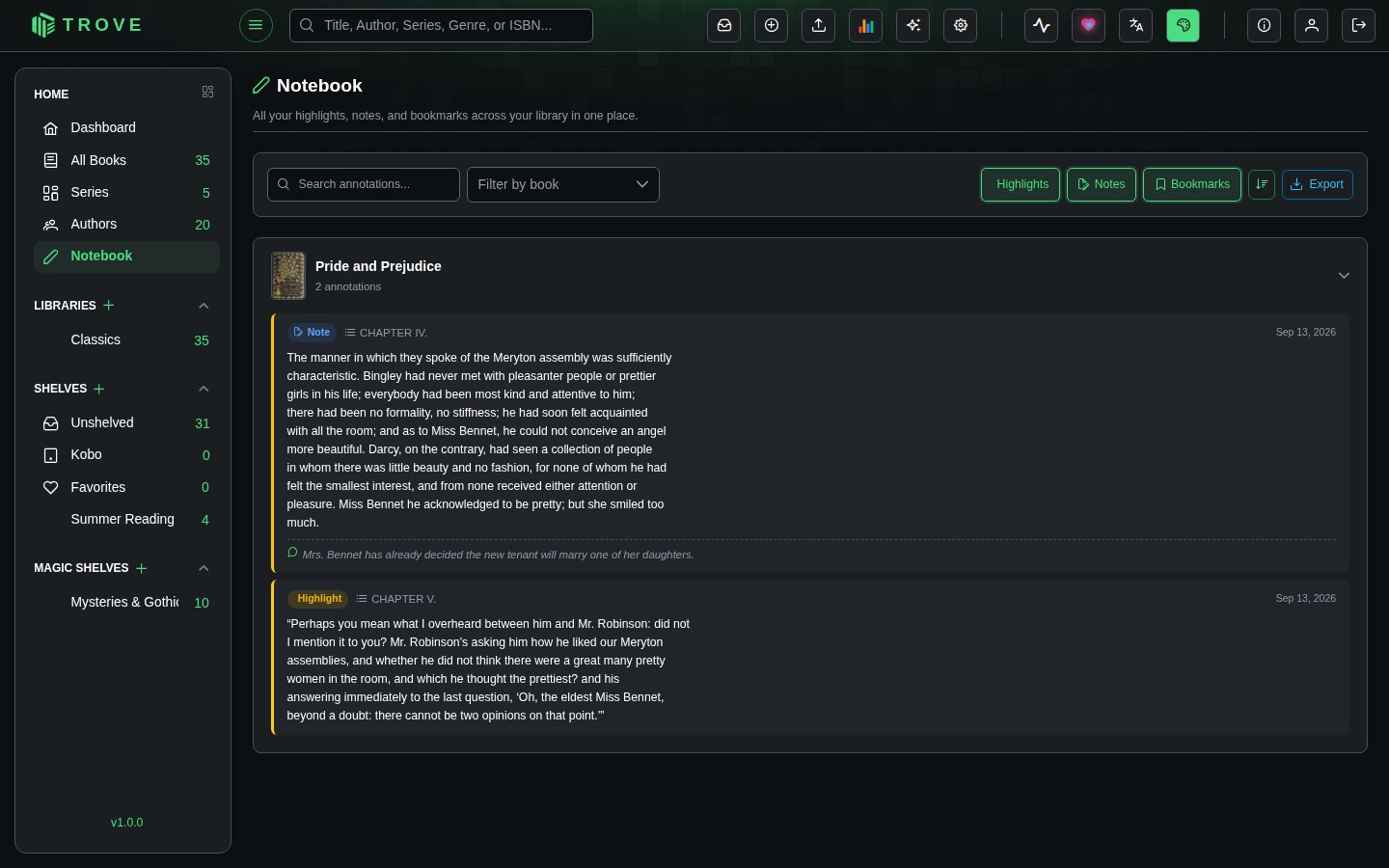Click the Search annotations input field
The image size is (1389, 868).
364,184
